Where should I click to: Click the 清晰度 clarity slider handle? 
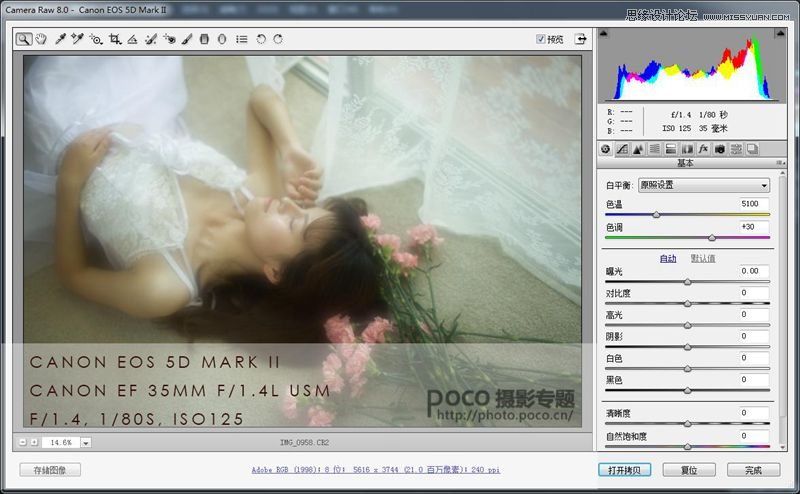(687, 424)
